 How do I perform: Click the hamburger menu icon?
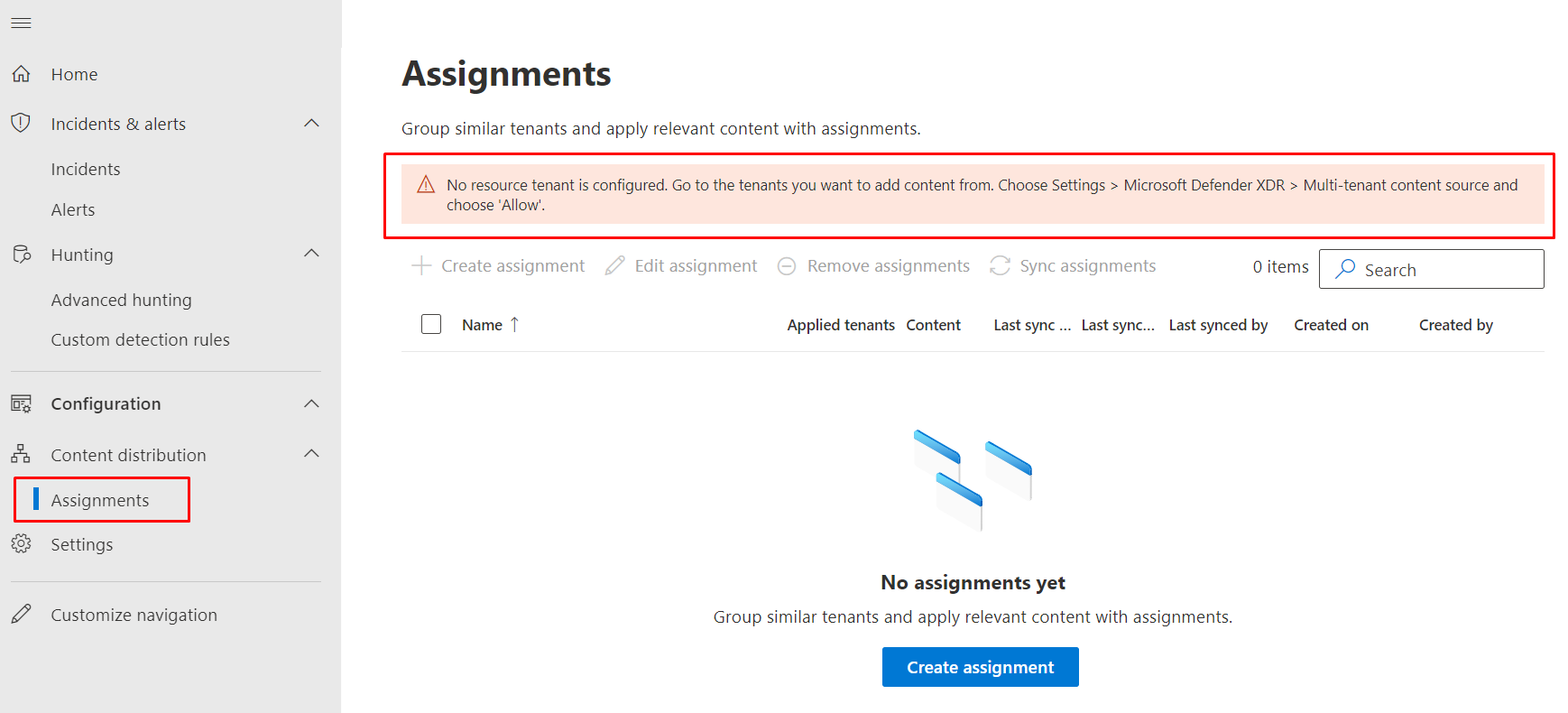(21, 23)
